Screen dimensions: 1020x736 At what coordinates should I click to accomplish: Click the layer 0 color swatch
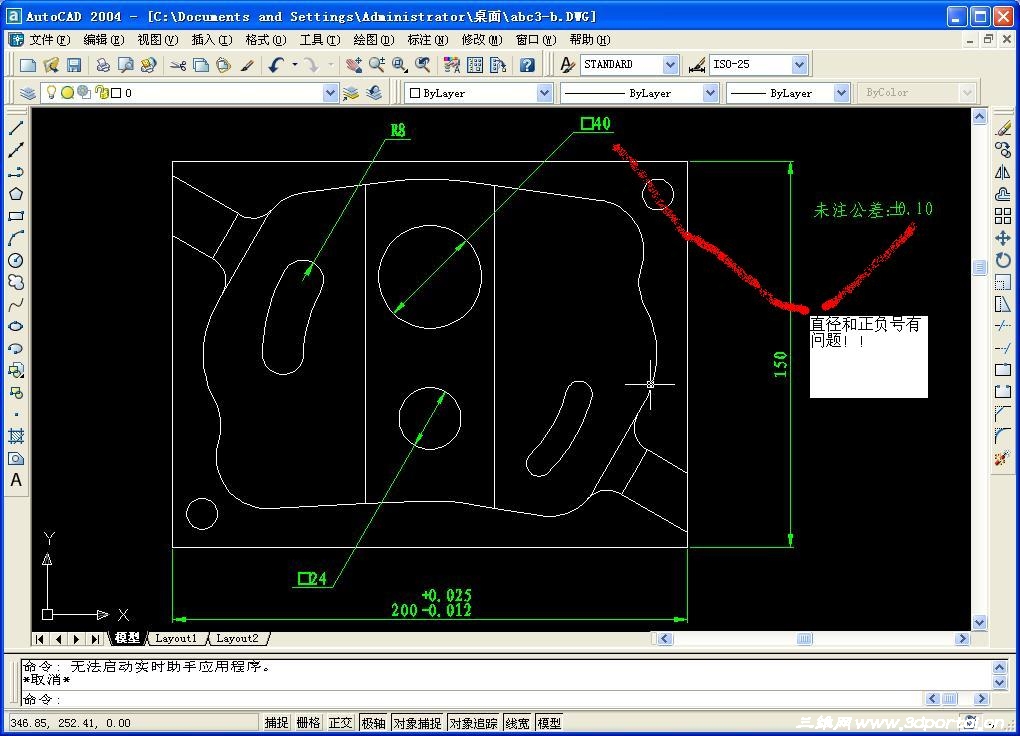[x=116, y=93]
